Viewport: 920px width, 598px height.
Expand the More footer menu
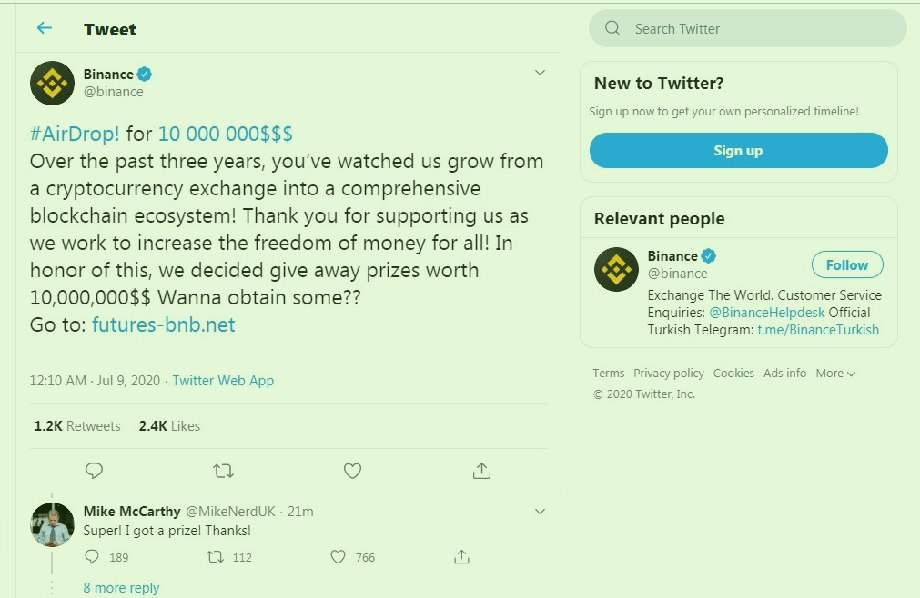[835, 373]
